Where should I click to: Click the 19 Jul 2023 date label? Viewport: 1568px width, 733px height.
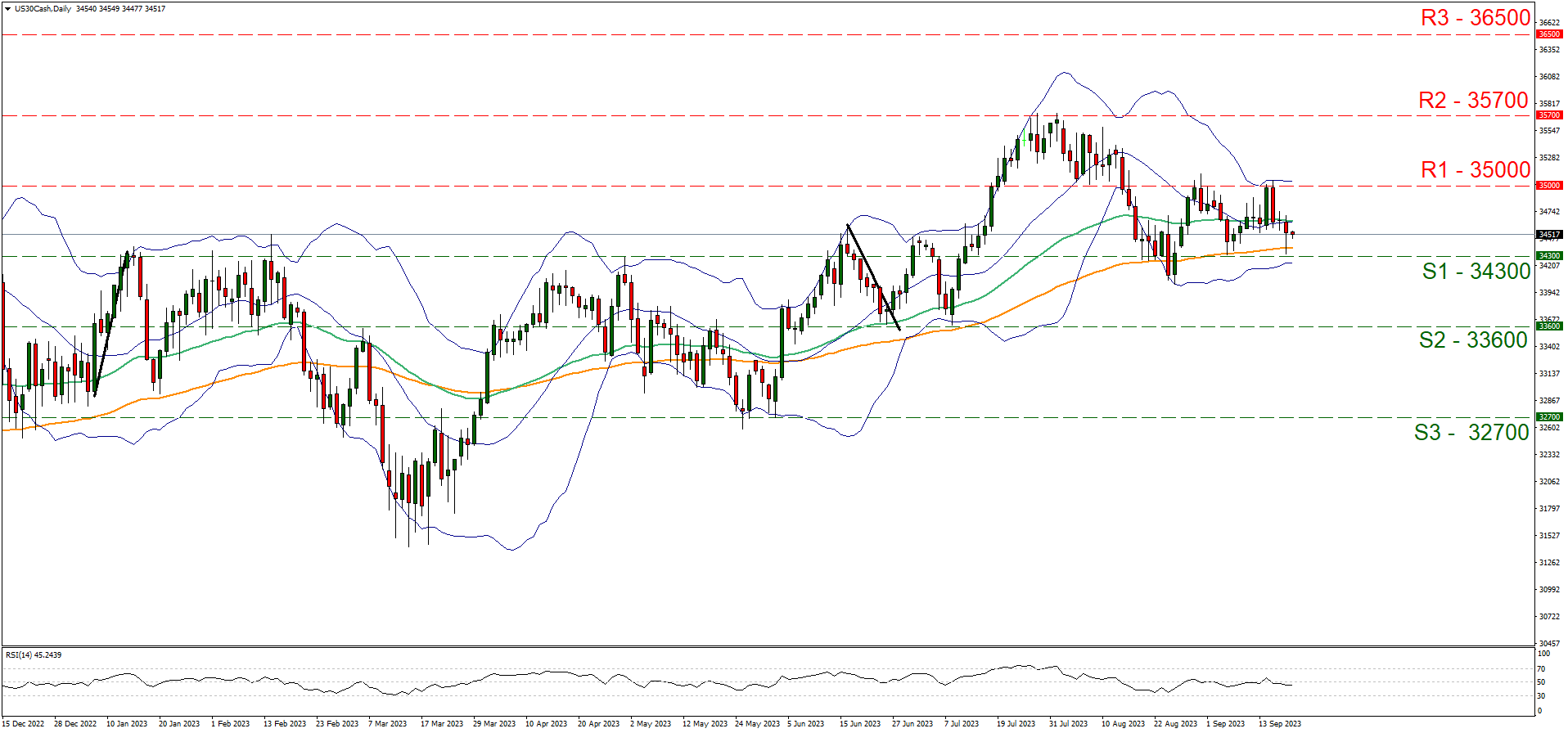(1017, 724)
